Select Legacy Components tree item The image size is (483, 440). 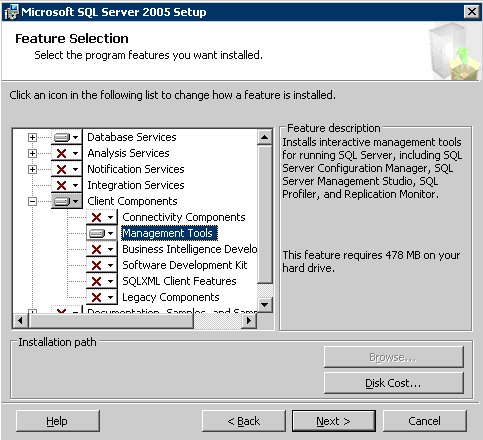tap(171, 297)
